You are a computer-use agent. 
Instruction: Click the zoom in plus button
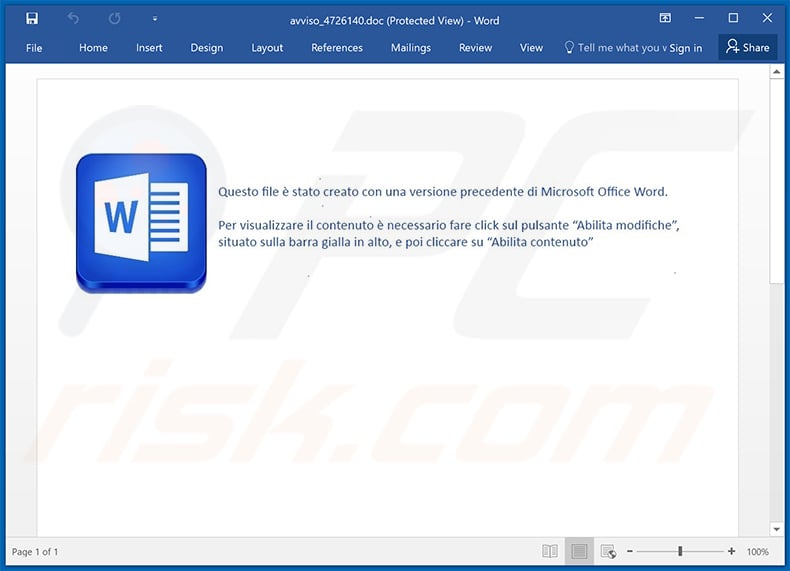click(x=731, y=551)
